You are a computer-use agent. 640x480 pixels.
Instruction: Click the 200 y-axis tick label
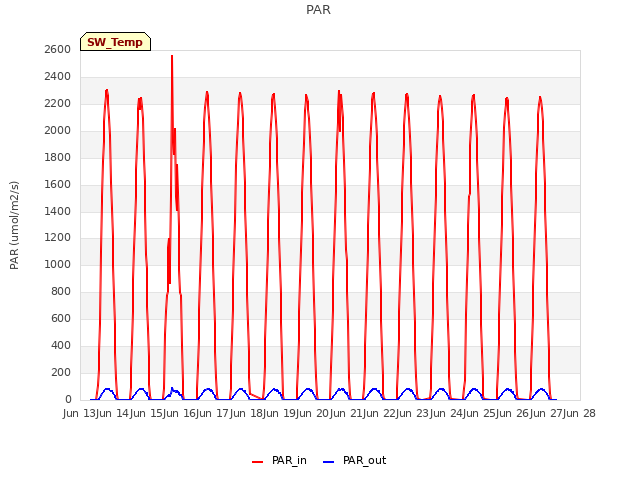(61, 373)
